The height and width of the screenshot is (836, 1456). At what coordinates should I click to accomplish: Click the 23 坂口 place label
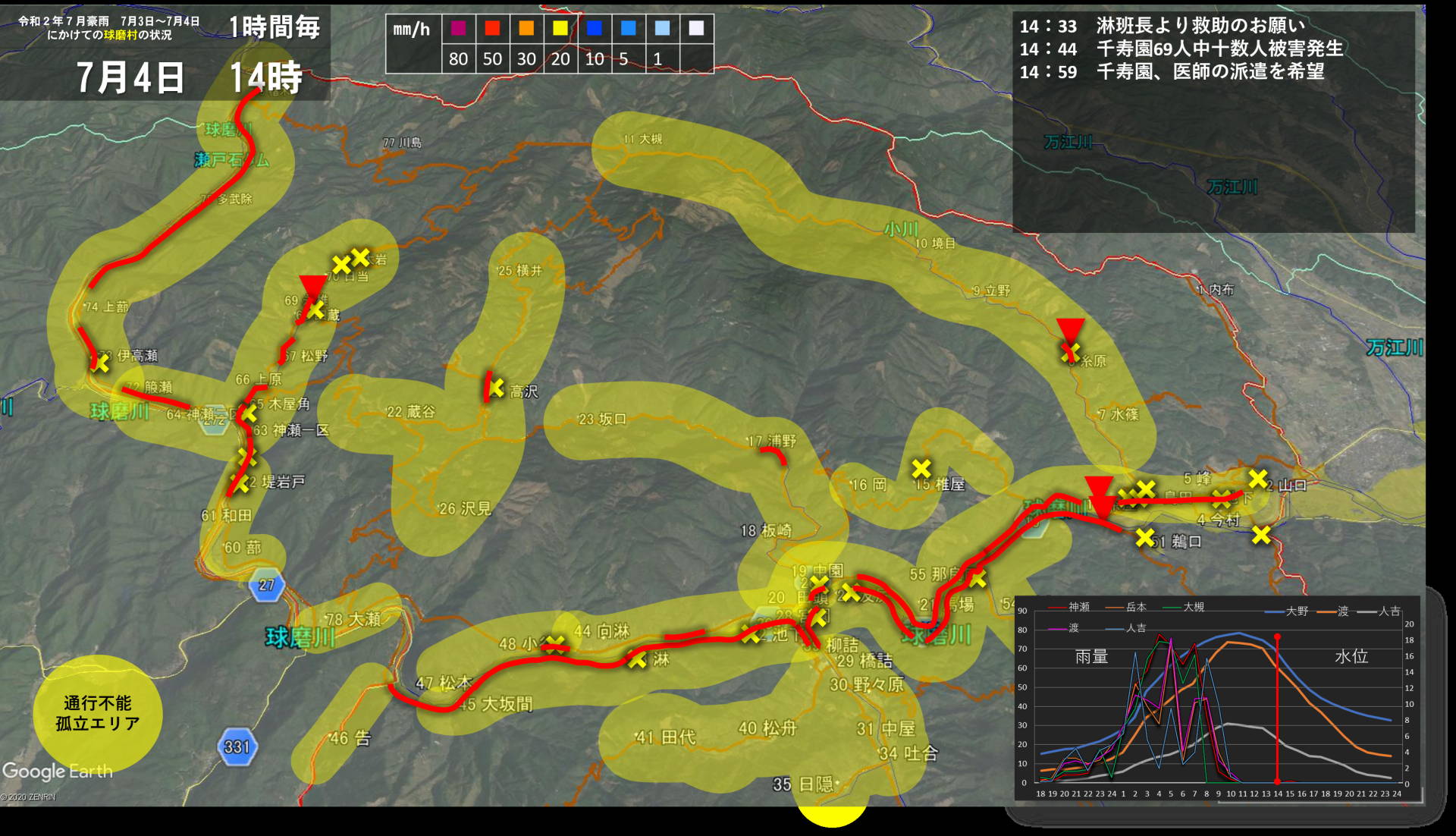click(x=603, y=419)
